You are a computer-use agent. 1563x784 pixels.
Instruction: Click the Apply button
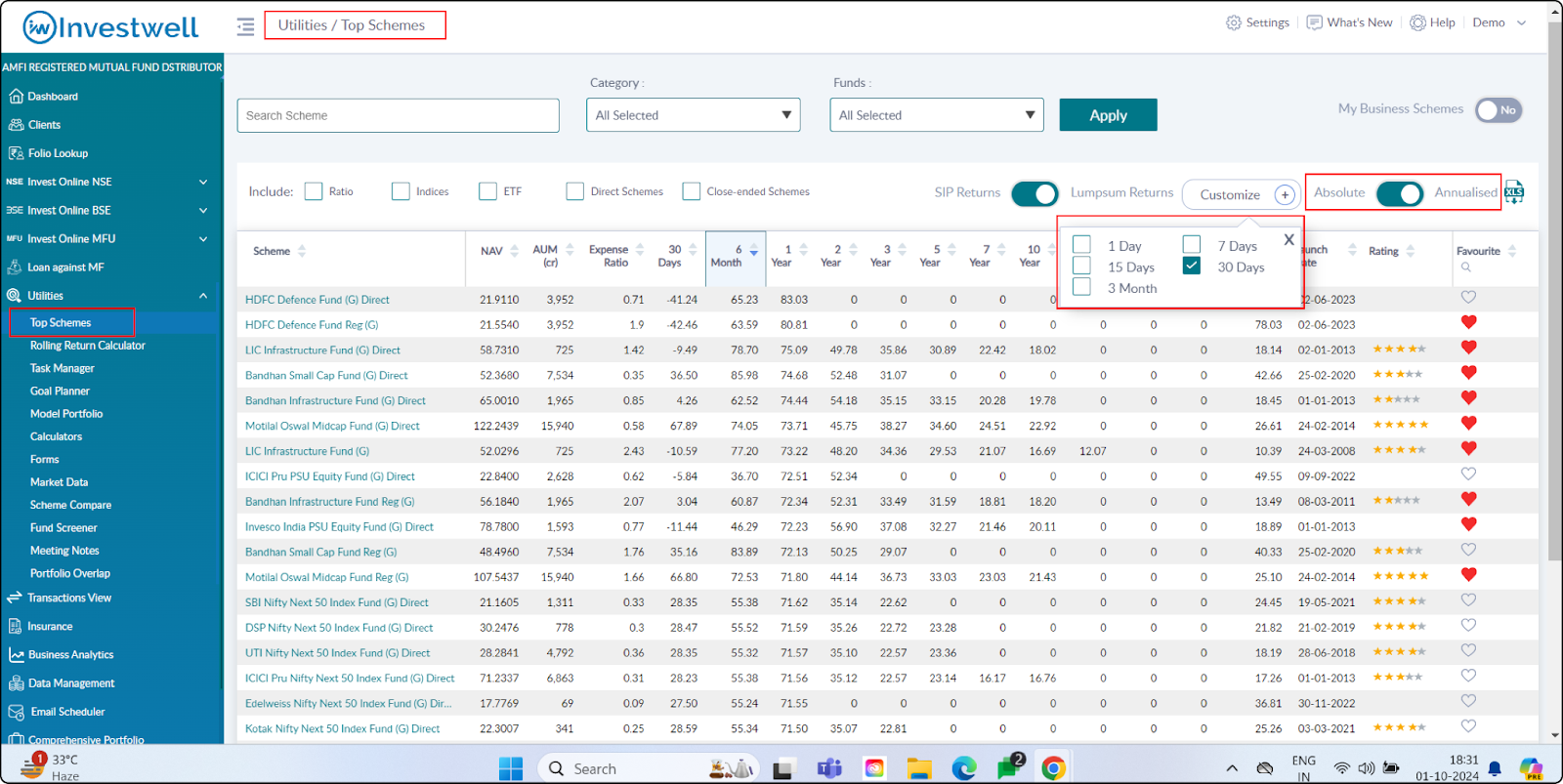1108,115
